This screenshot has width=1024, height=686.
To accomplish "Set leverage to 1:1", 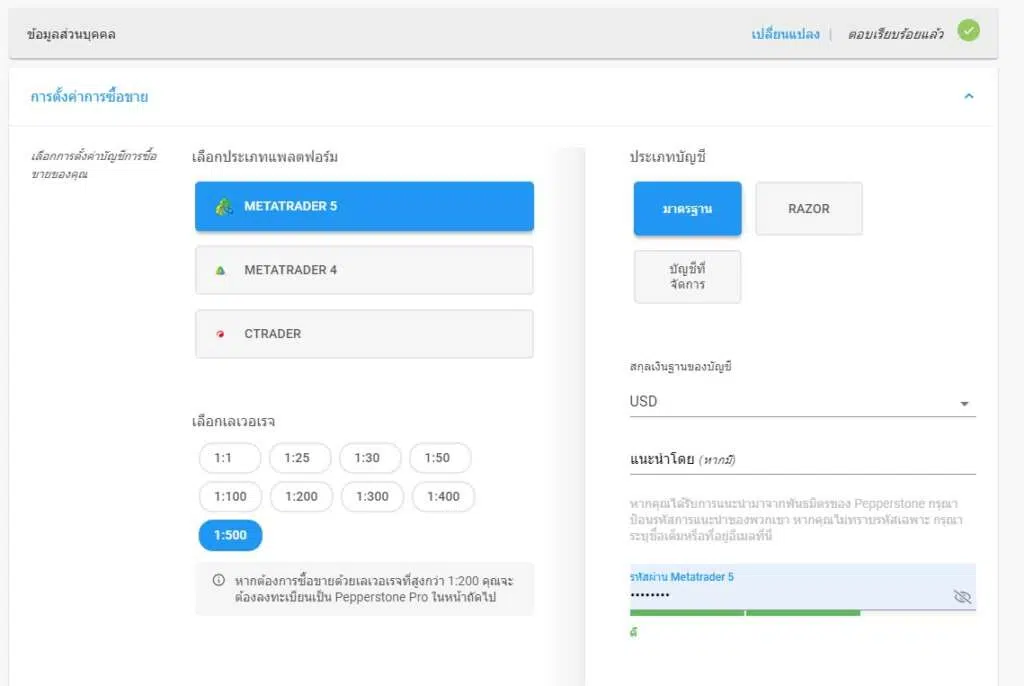I will (230, 458).
